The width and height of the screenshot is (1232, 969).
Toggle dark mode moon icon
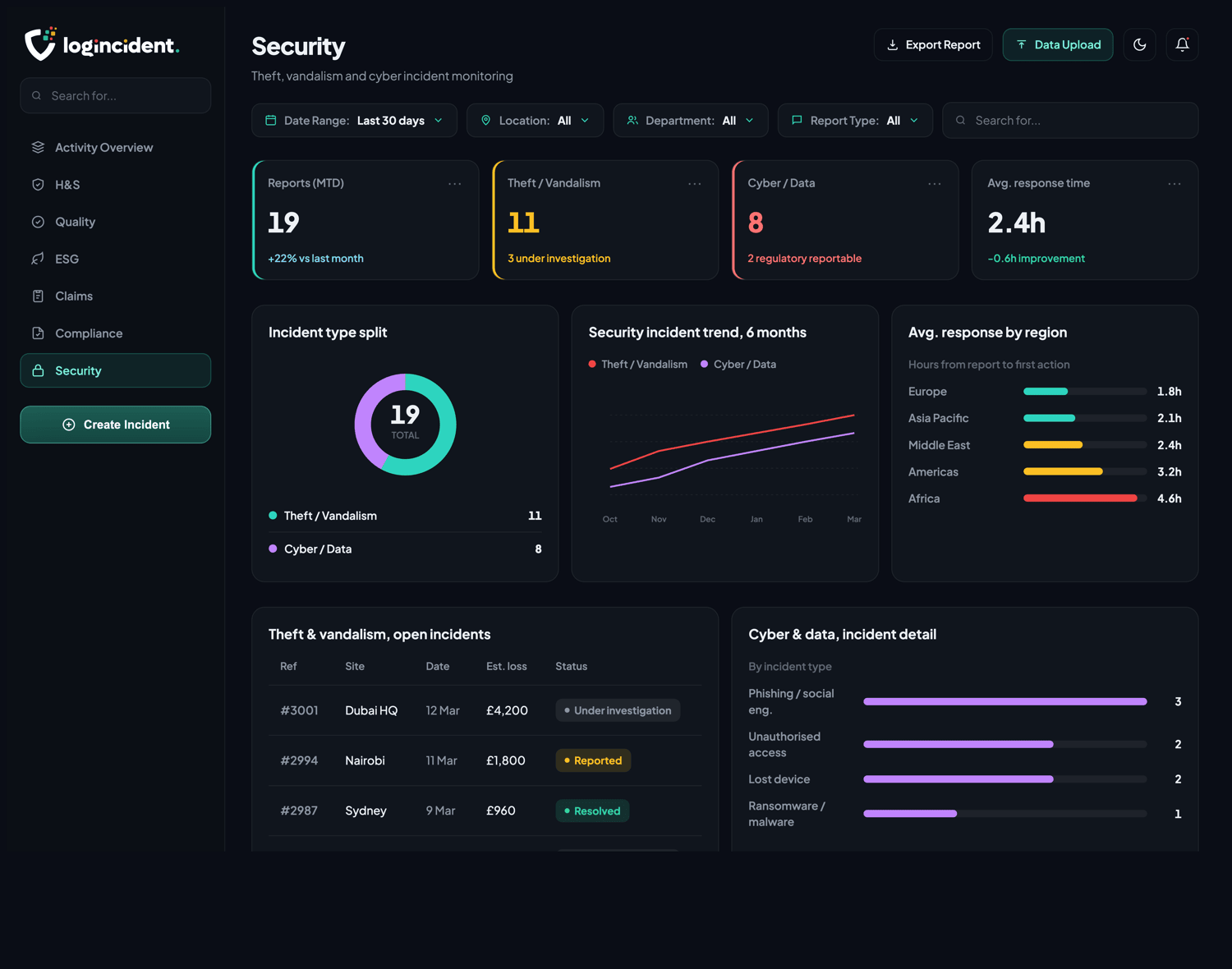[1139, 44]
